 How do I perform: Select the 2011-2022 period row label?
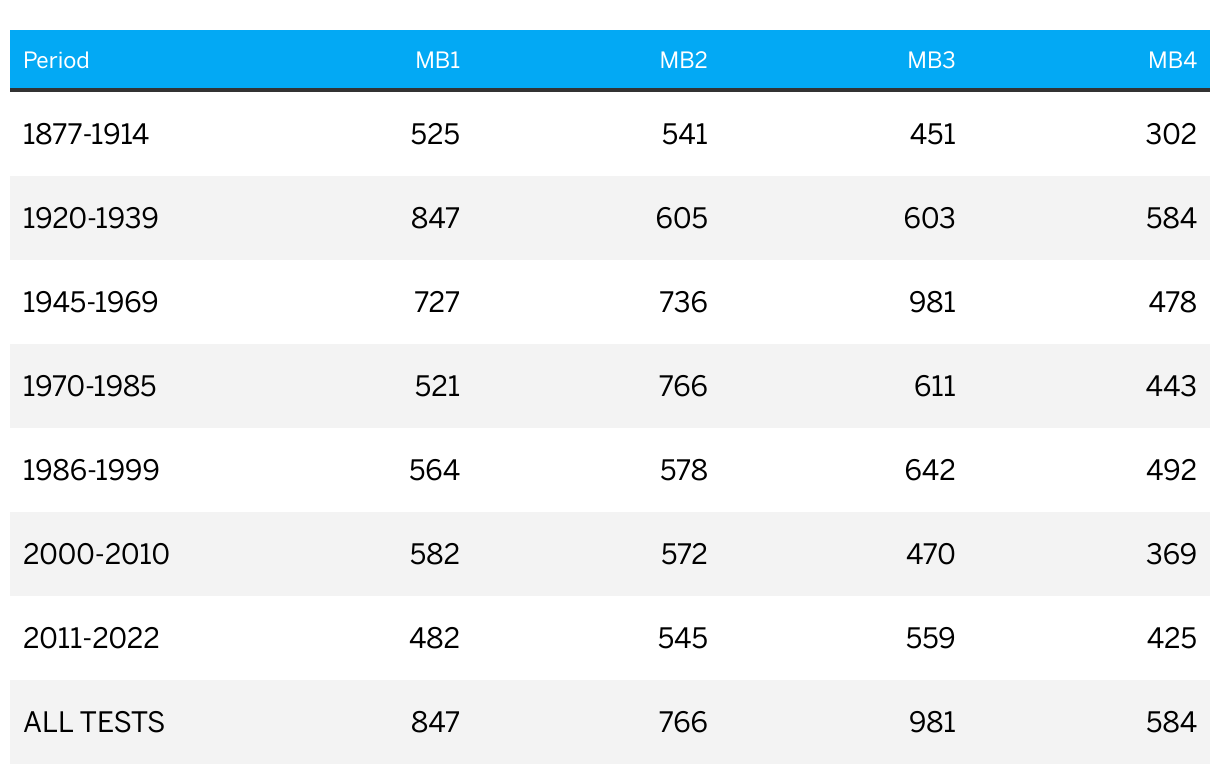tap(91, 638)
